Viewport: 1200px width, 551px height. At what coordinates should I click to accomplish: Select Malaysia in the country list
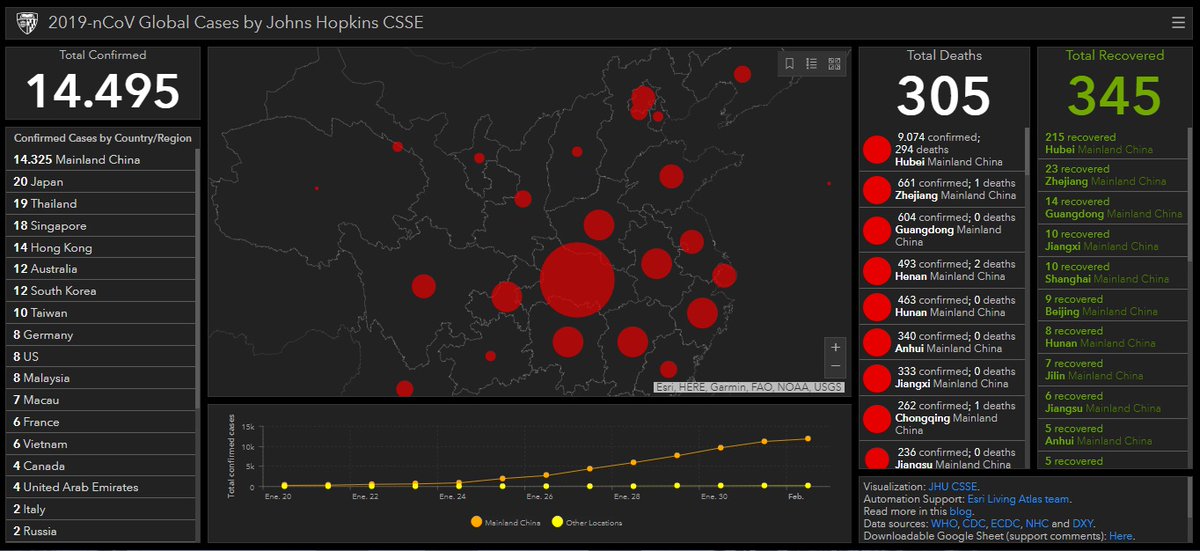tap(100, 379)
